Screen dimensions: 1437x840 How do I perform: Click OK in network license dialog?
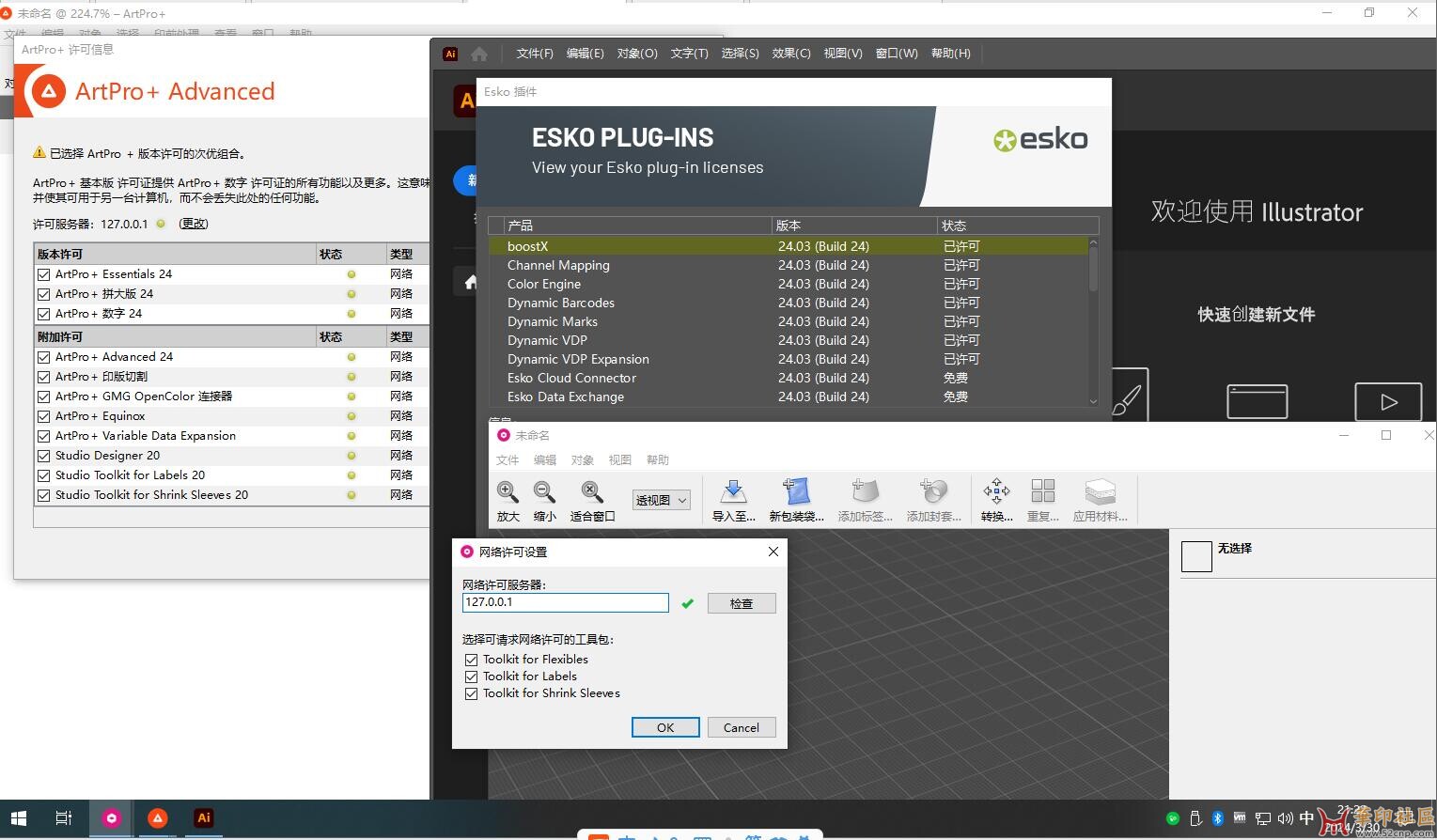click(665, 727)
